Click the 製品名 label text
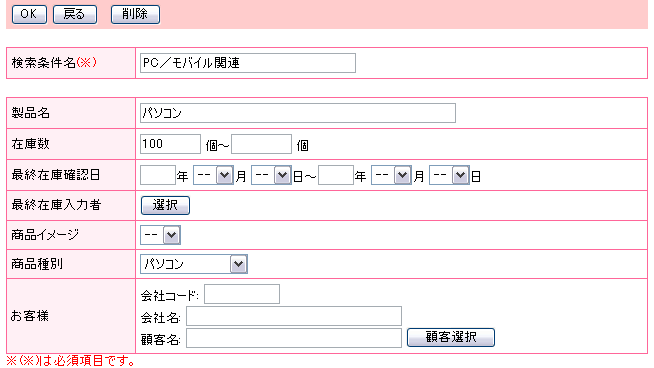Viewport: 654px width, 368px height. coord(30,113)
